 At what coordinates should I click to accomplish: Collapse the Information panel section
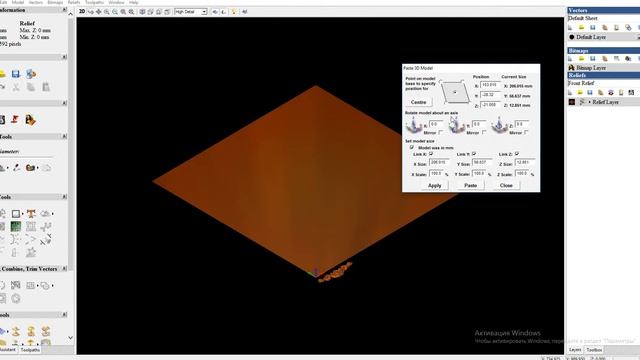pyautogui.click(x=64, y=10)
